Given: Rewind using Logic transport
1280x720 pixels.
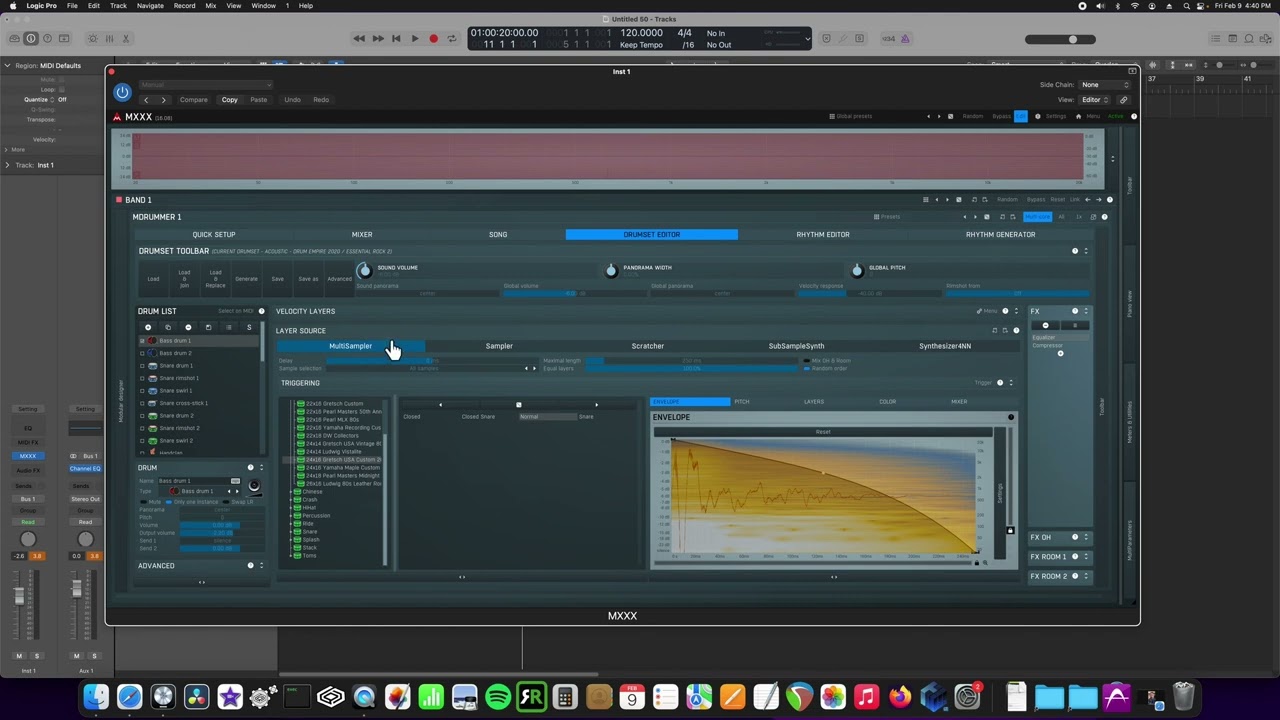Looking at the screenshot, I should 359,39.
